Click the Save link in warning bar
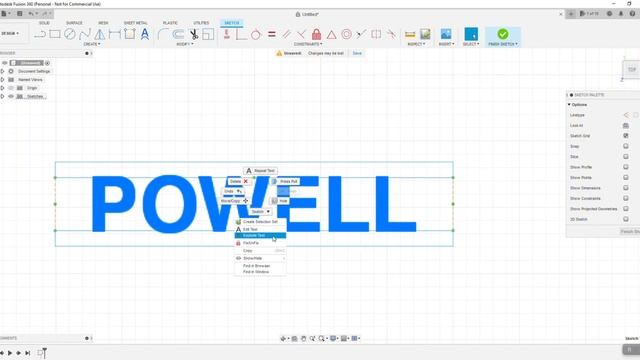640x360 pixels. (357, 53)
